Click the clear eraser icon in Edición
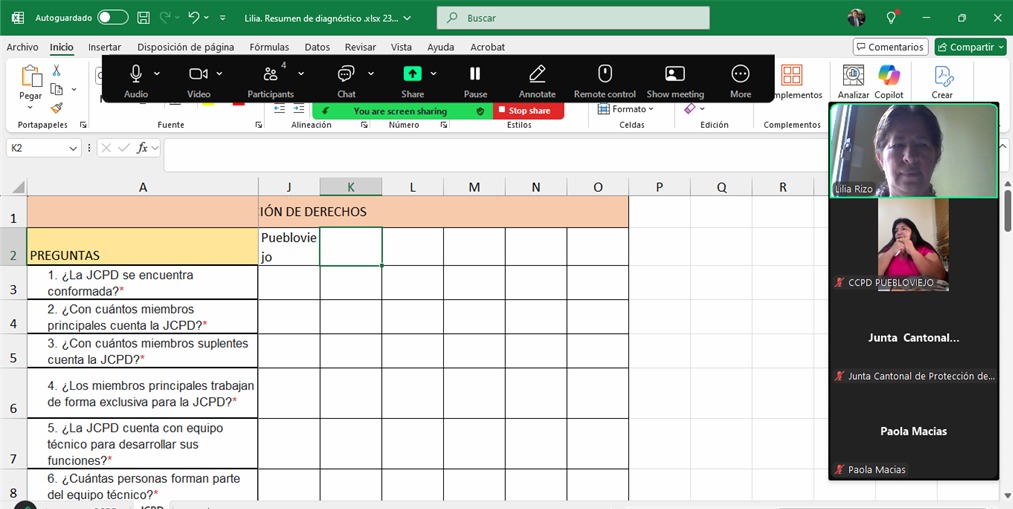Viewport: 1013px width, 509px height. [690, 109]
